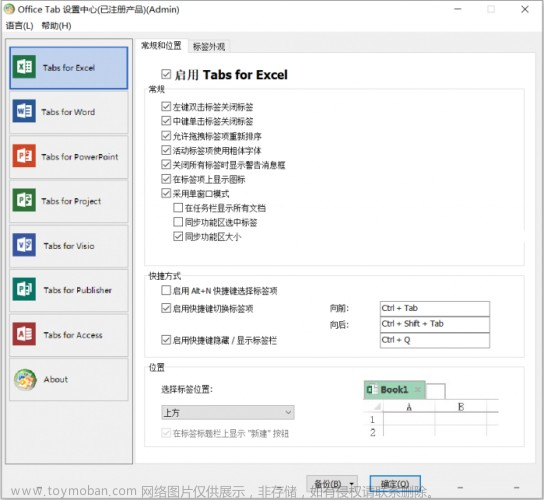Toggle 关闭所有标签时显示警告消息框
The height and width of the screenshot is (500, 544).
[x=166, y=164]
